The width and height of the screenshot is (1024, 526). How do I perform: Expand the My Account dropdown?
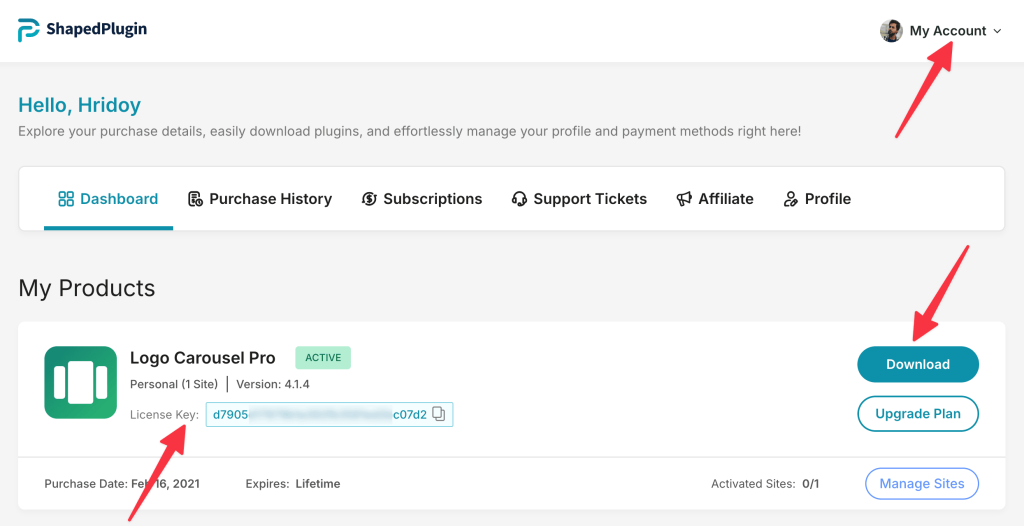click(947, 31)
